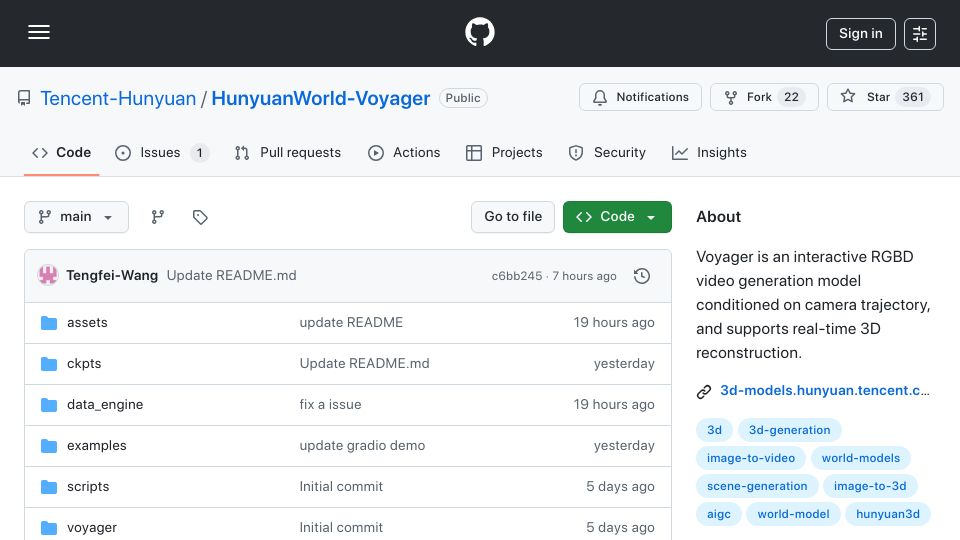Screen dimensions: 960x540
Task: Expand the green Code dropdown
Action: (617, 217)
